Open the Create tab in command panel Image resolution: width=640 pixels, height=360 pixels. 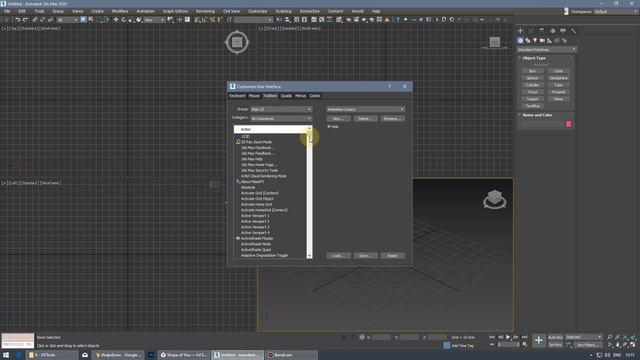(x=520, y=31)
